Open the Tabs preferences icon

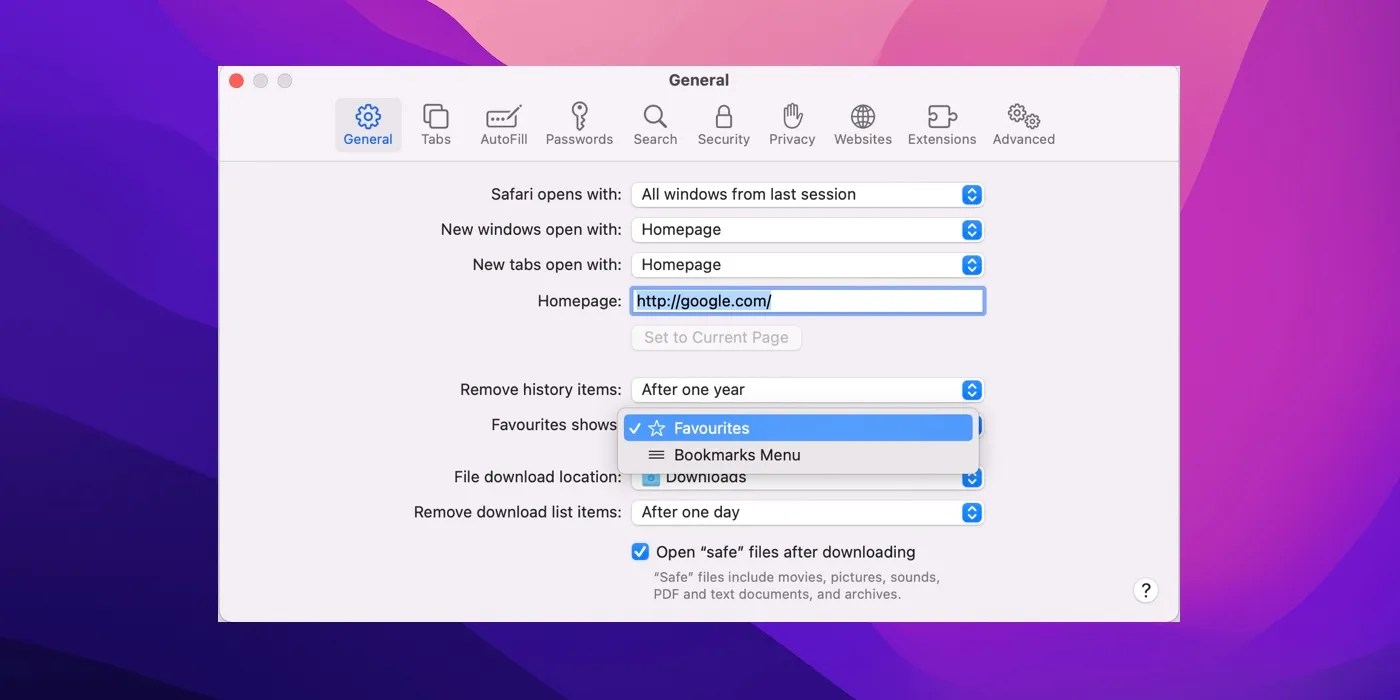pyautogui.click(x=436, y=124)
